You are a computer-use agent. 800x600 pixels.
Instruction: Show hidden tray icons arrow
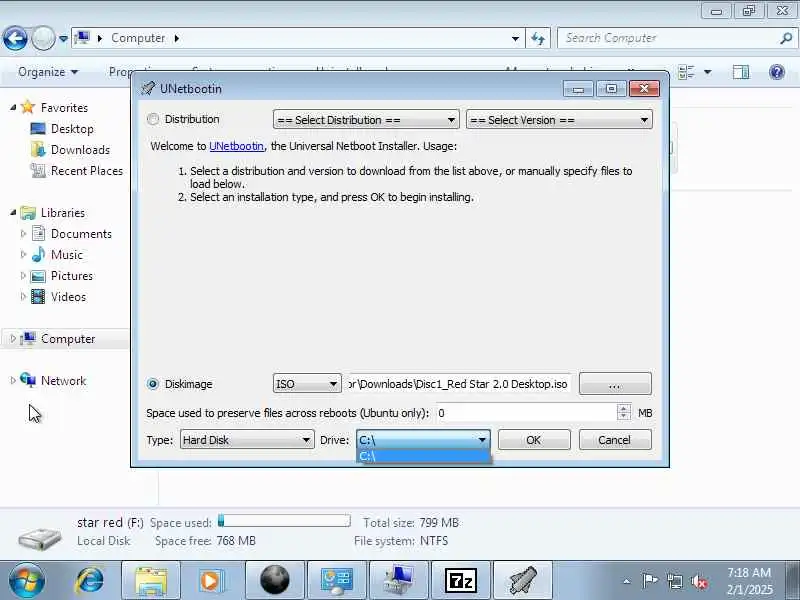click(627, 581)
